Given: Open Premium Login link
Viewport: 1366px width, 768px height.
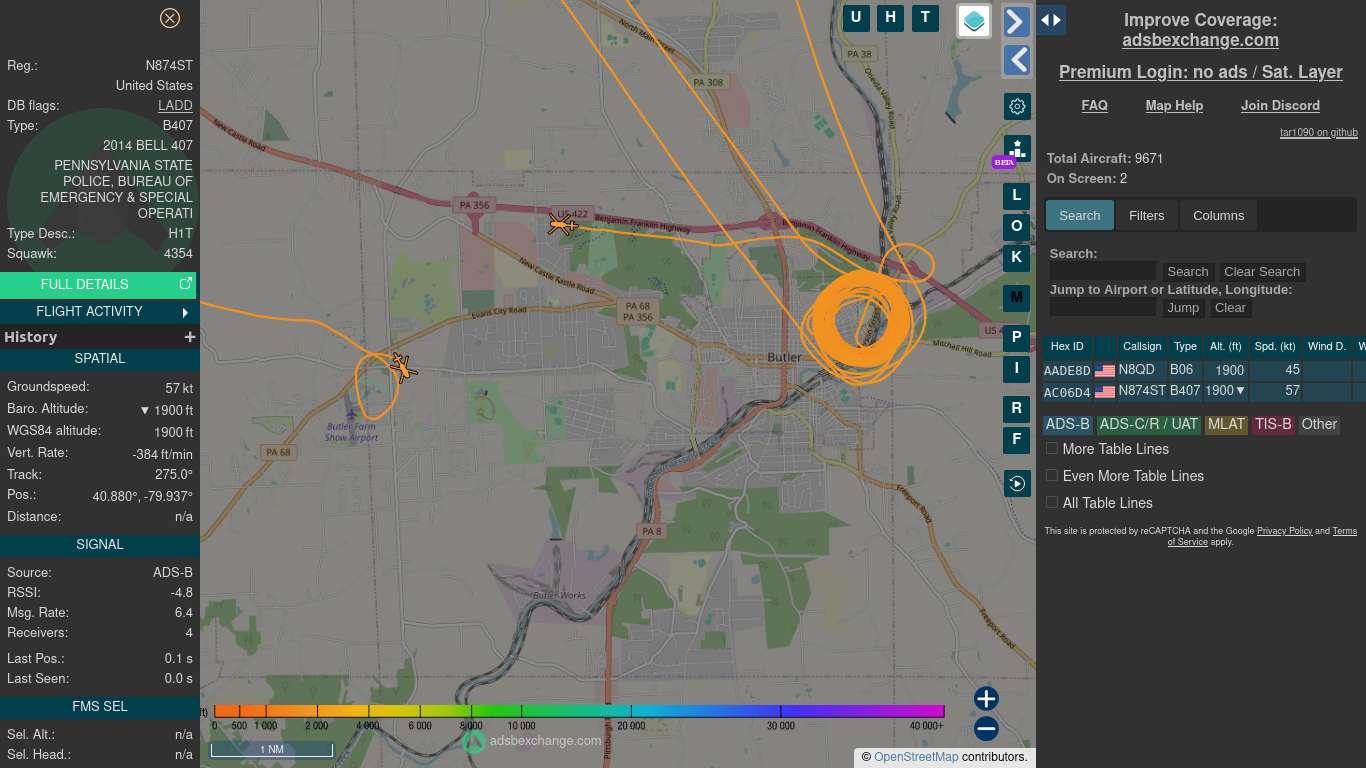Looking at the screenshot, I should (x=1200, y=72).
